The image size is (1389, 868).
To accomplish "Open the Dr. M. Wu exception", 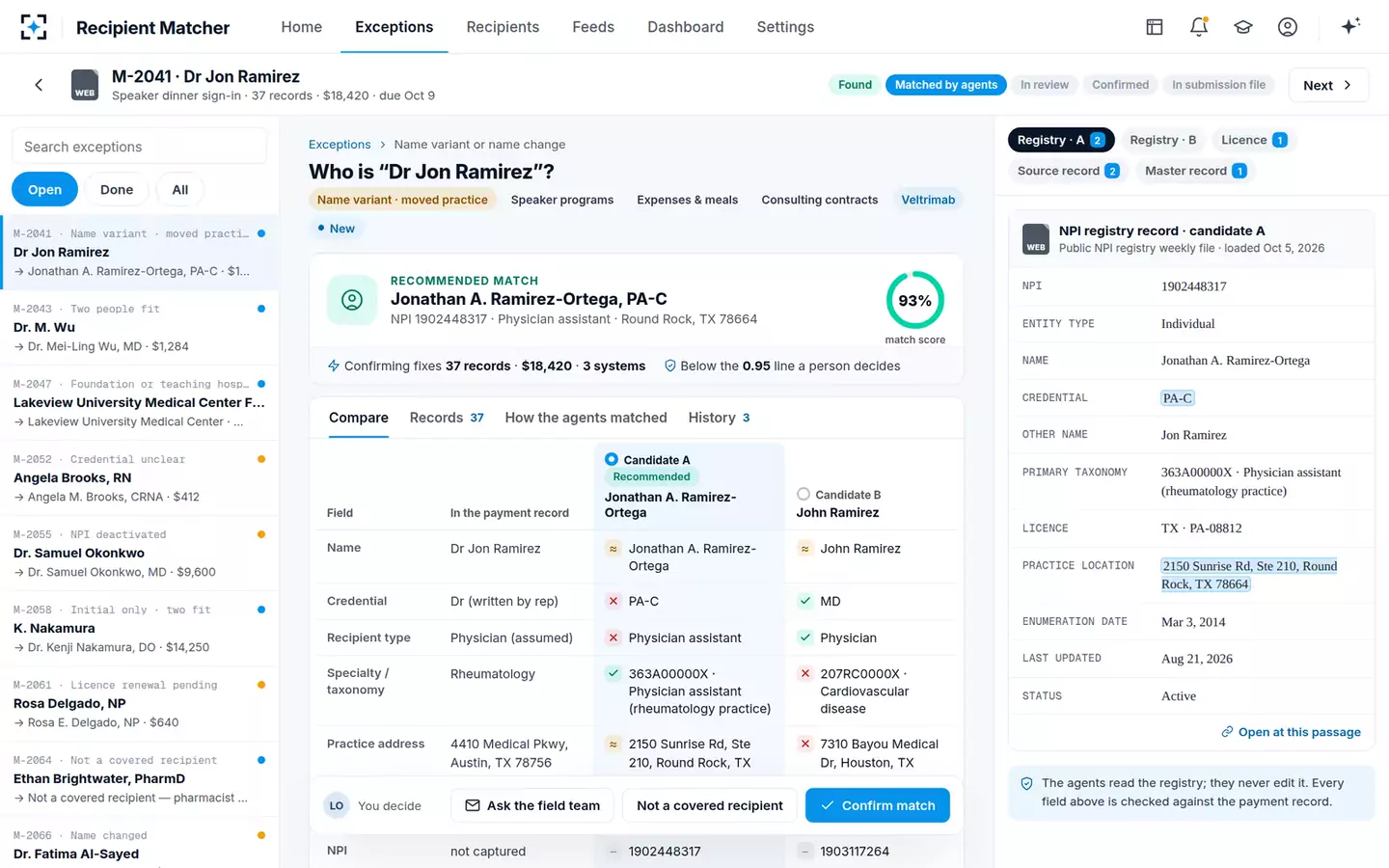I will click(140, 328).
